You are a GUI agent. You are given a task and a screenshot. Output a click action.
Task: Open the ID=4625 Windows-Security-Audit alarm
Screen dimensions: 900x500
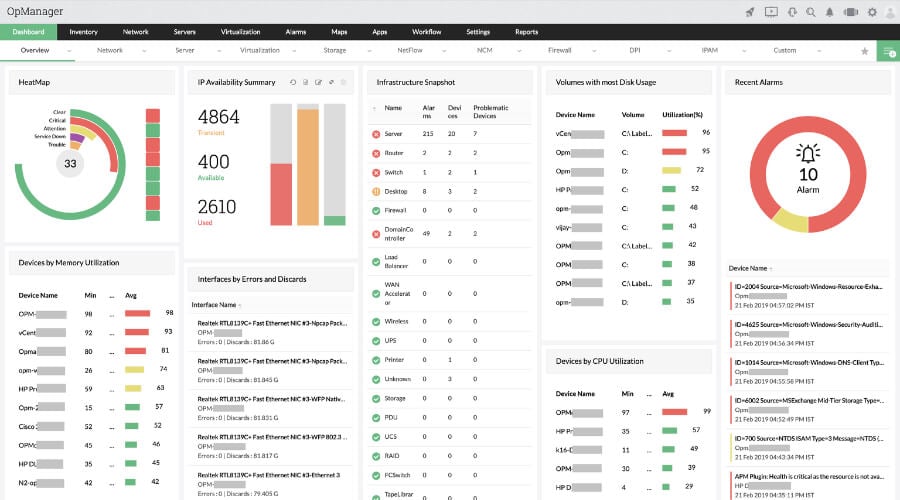tap(808, 324)
